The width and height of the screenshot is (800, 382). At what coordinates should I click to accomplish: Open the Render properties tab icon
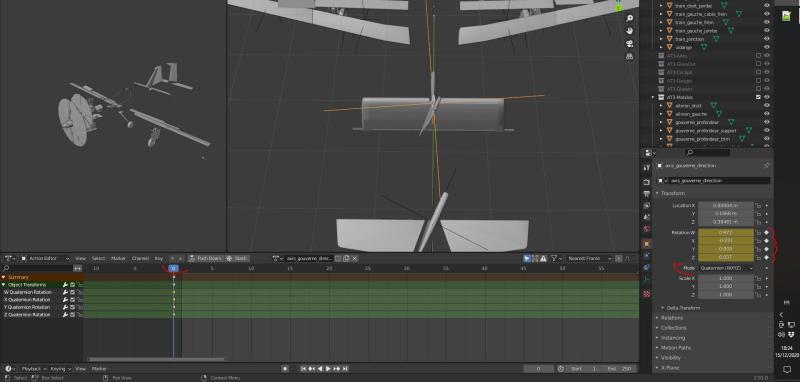[646, 182]
